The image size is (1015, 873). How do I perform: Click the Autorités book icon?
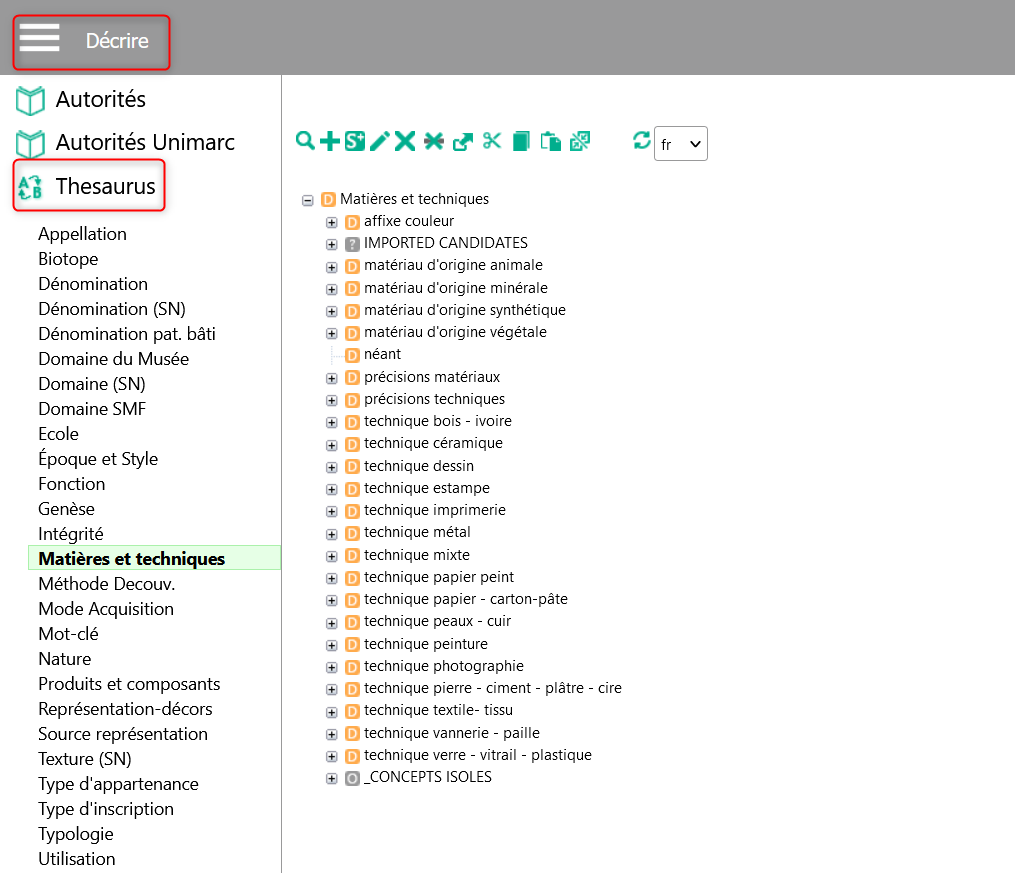coord(30,100)
